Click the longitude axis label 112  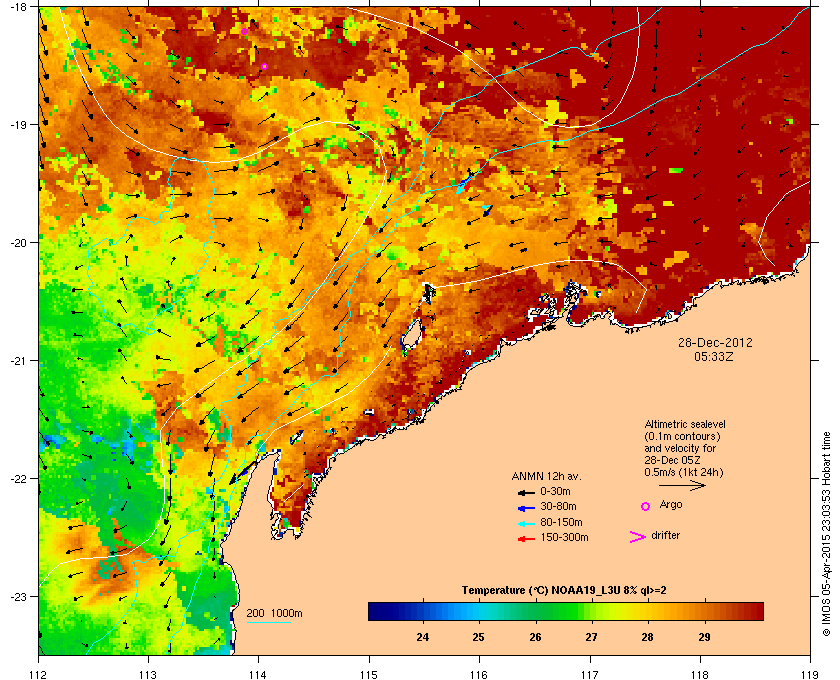point(39,674)
